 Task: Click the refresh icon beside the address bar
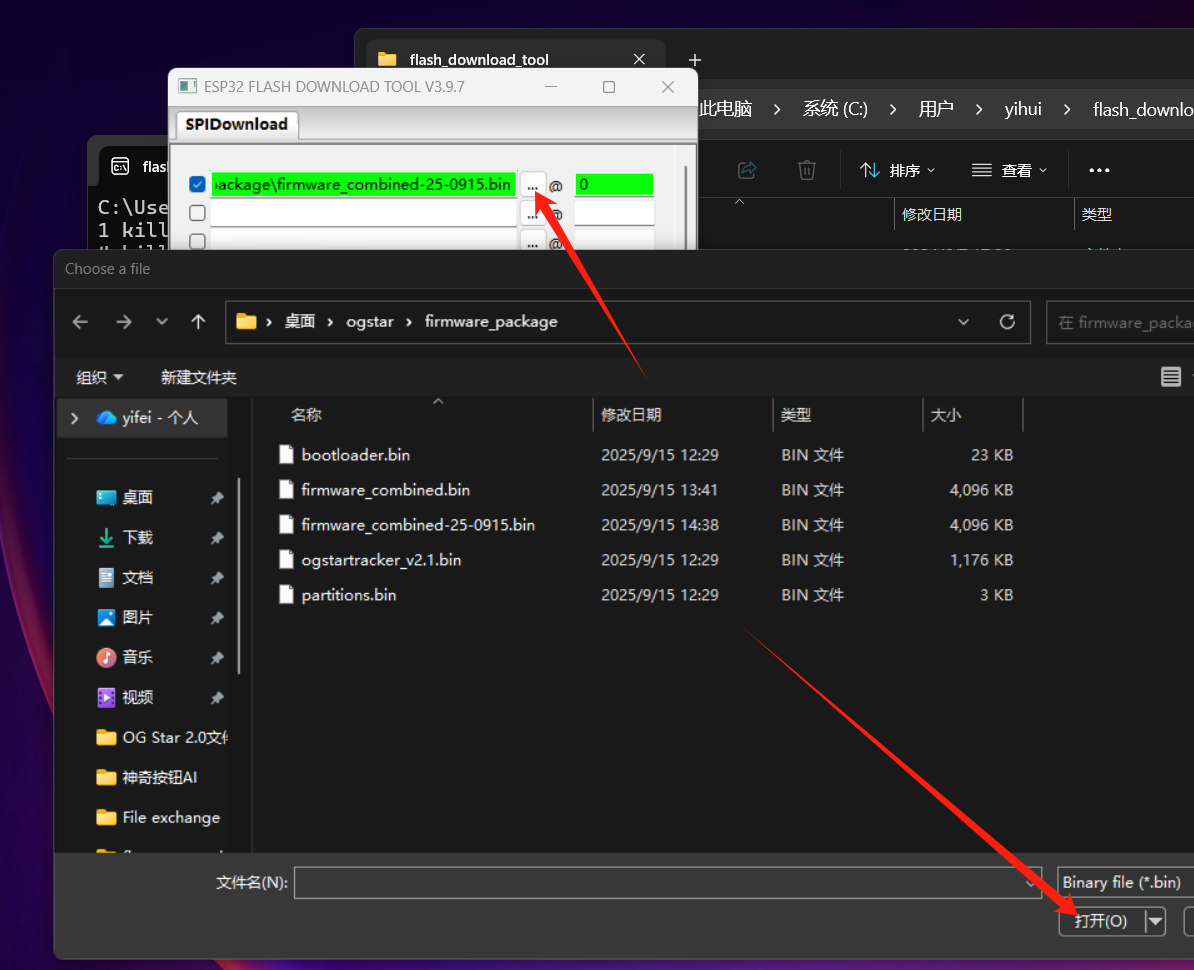tap(1007, 322)
